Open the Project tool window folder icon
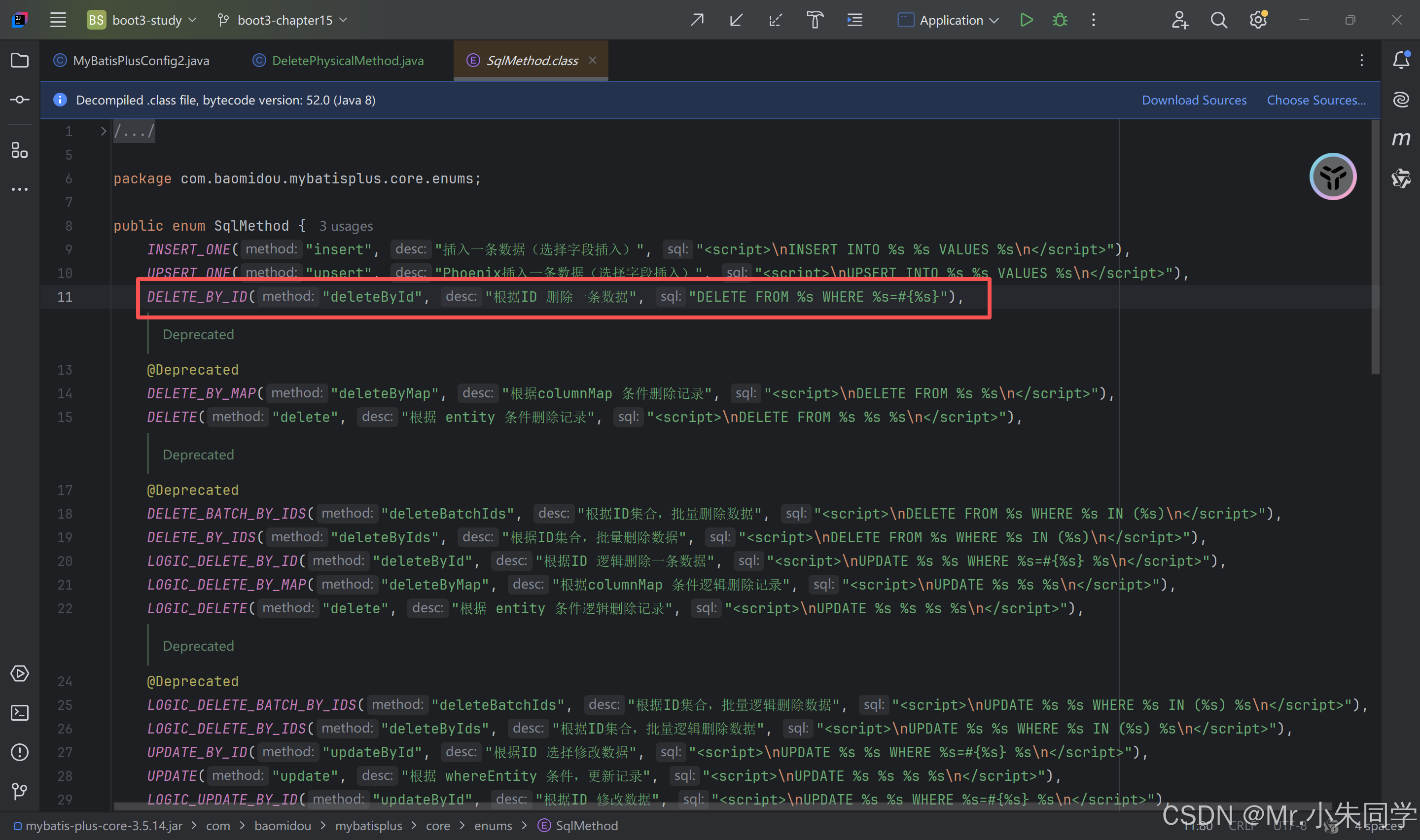1420x840 pixels. pyautogui.click(x=20, y=60)
